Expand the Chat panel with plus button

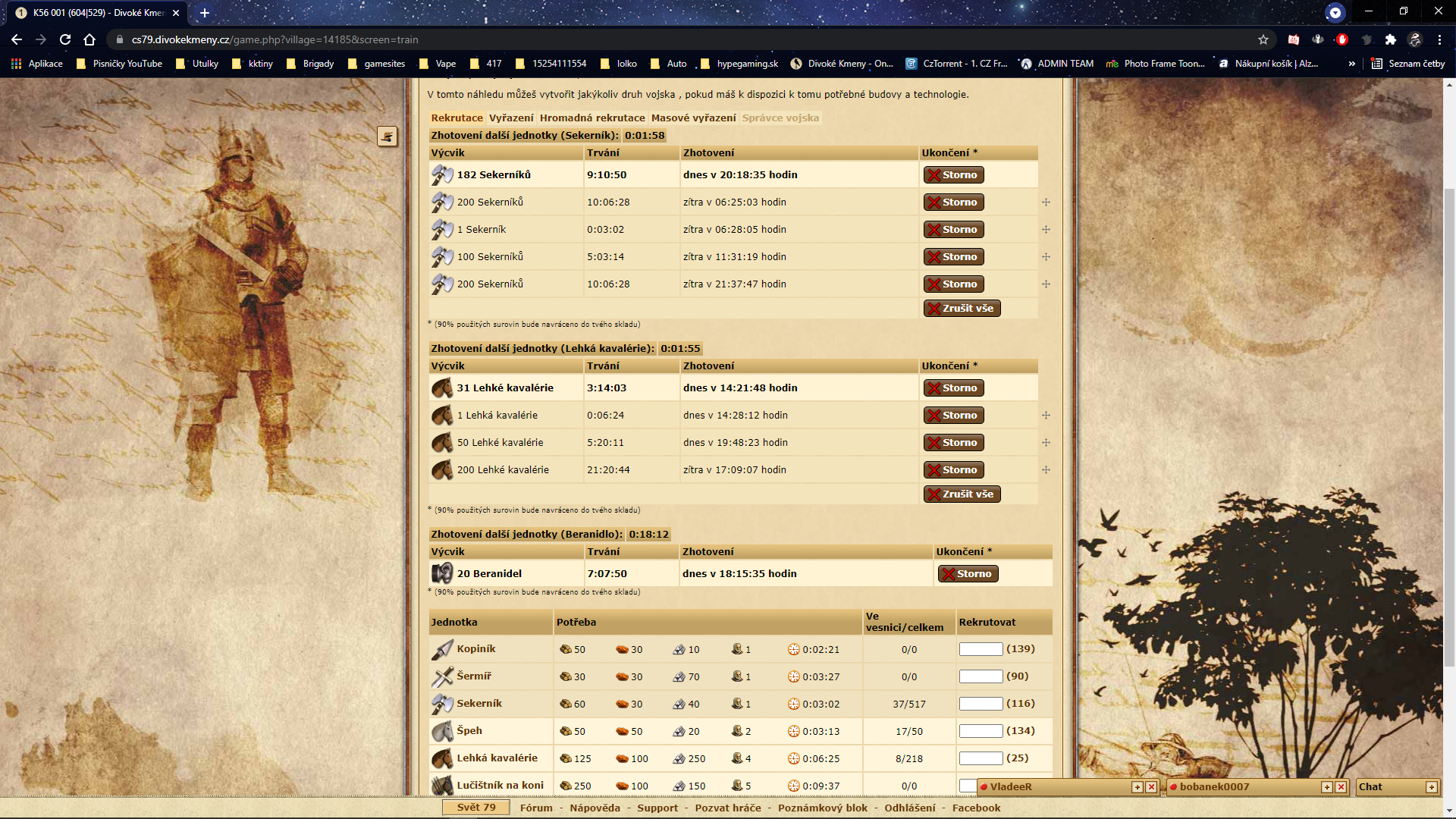(1432, 787)
